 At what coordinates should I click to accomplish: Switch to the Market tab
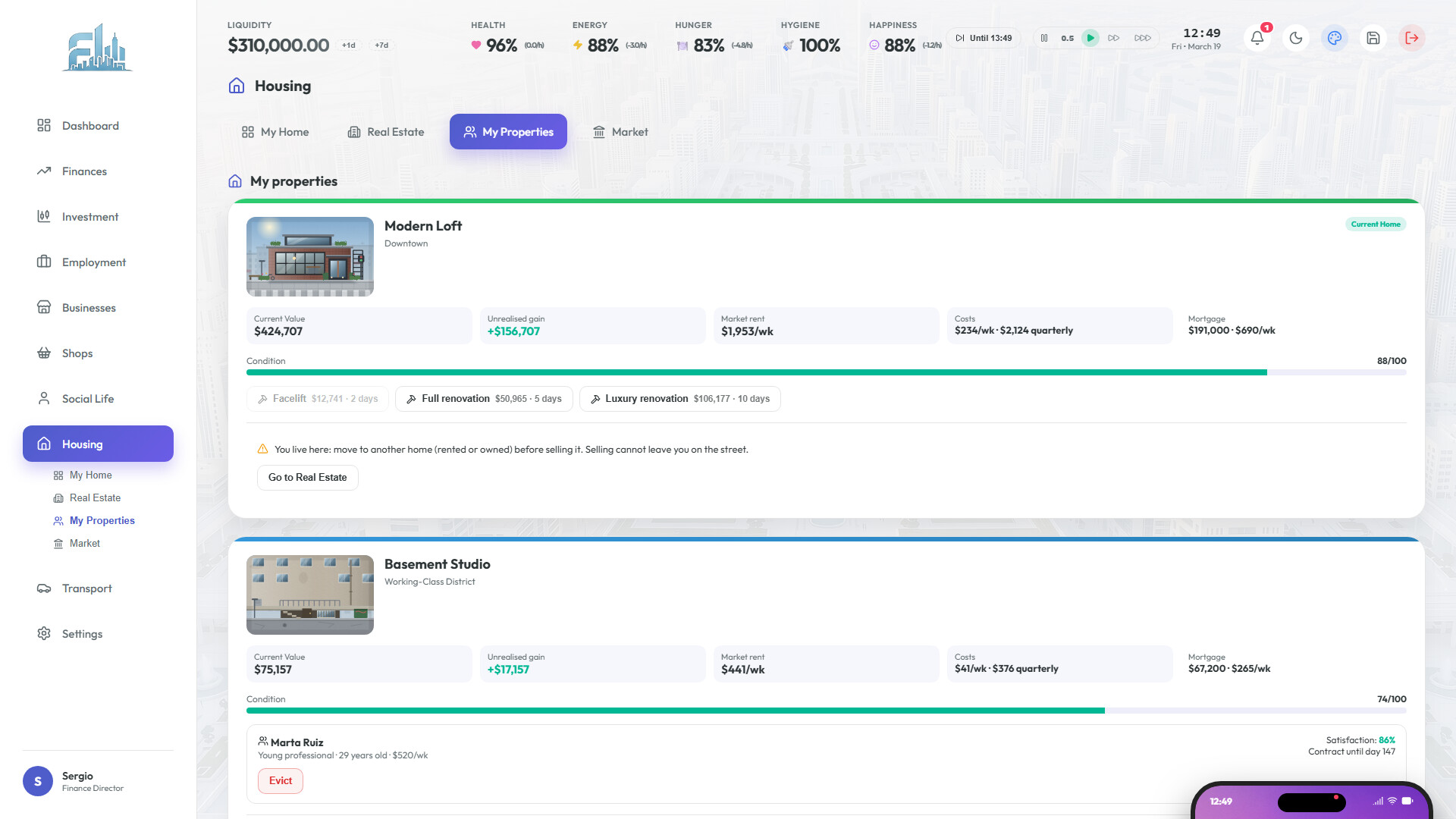(x=620, y=132)
